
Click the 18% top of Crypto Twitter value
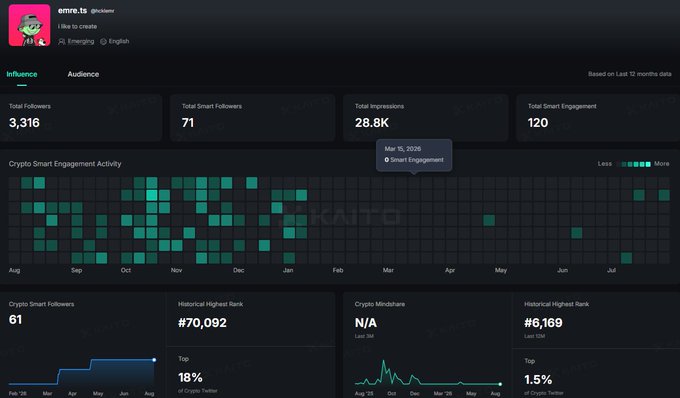tap(190, 378)
